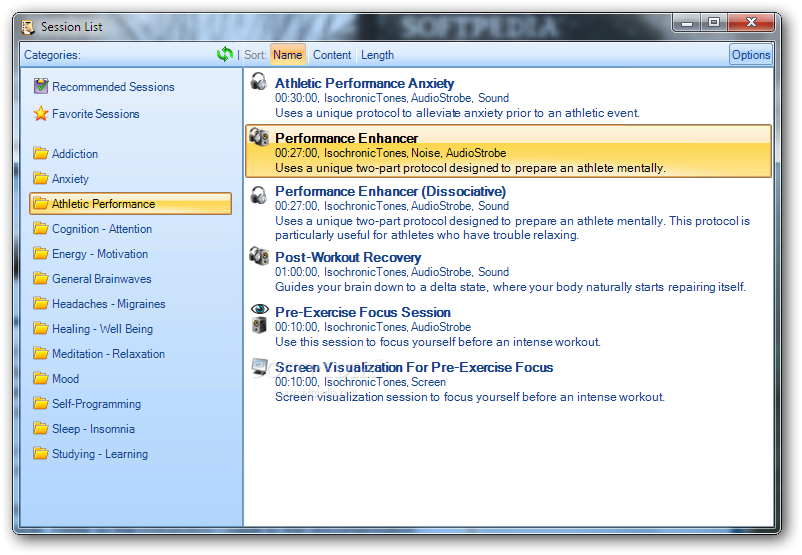The height and width of the screenshot is (555, 802).
Task: Click speaker icon below Pre-Exercise eye icon
Action: coord(260,325)
